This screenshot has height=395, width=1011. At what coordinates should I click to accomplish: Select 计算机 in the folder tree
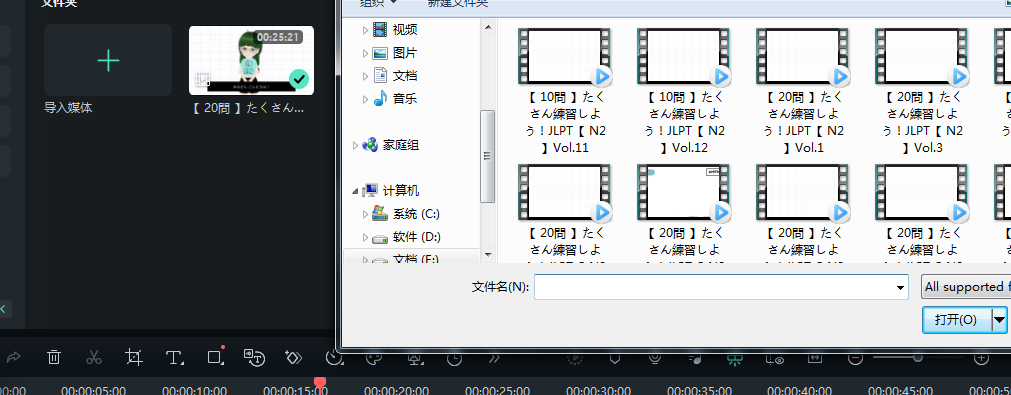tap(401, 191)
